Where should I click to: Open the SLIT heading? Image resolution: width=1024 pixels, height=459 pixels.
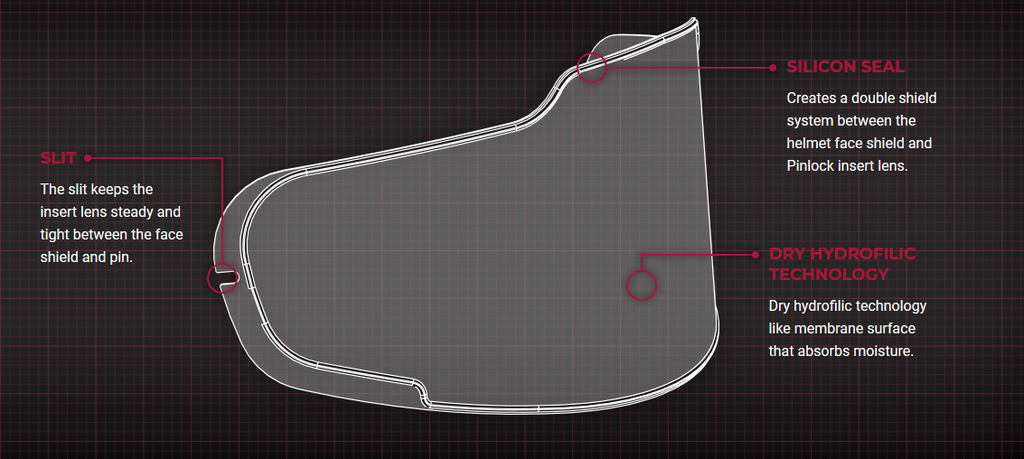click(x=58, y=157)
